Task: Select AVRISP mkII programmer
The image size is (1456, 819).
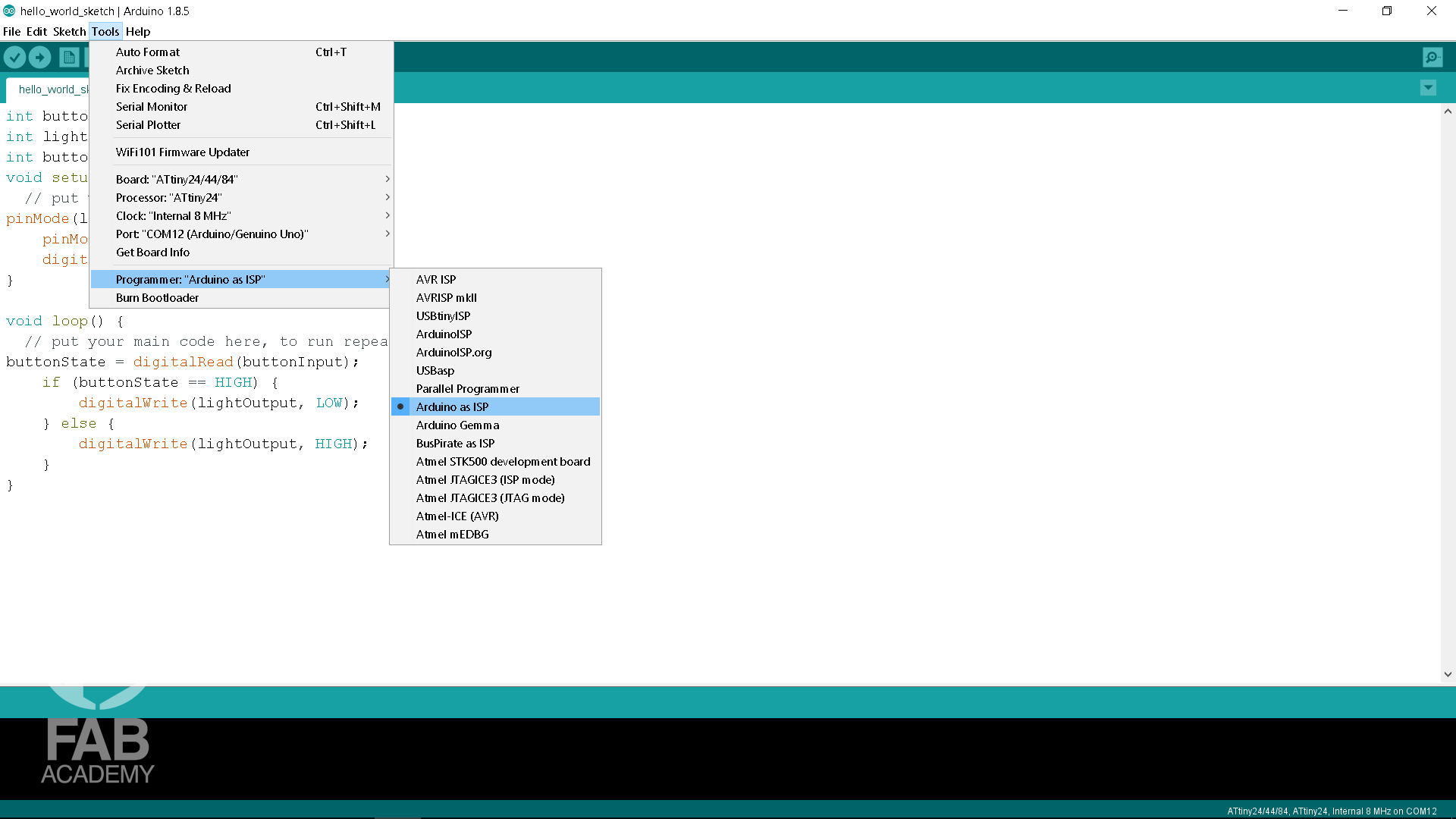Action: 495,298
